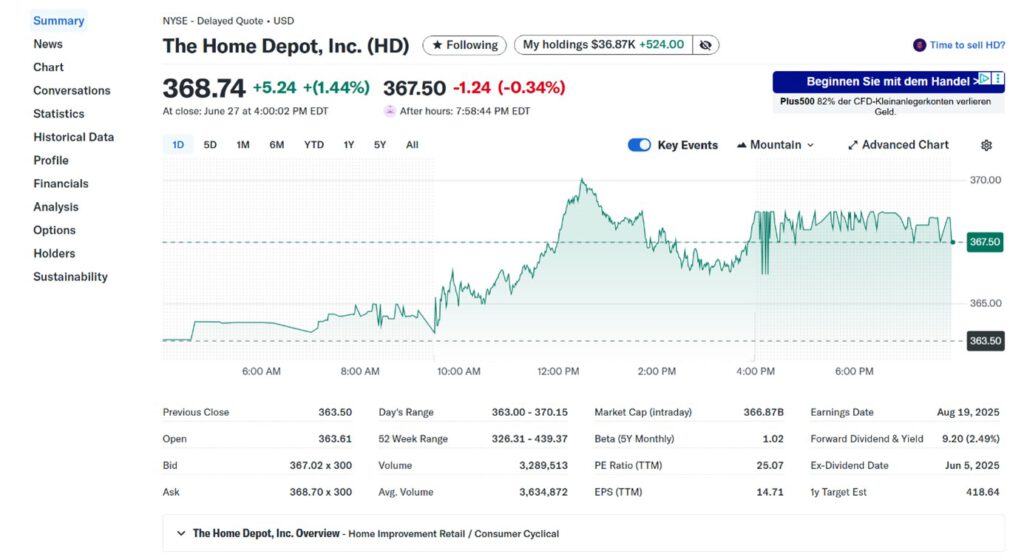Click the purple Time to sell HD icon
This screenshot has width=1024, height=560.
920,45
